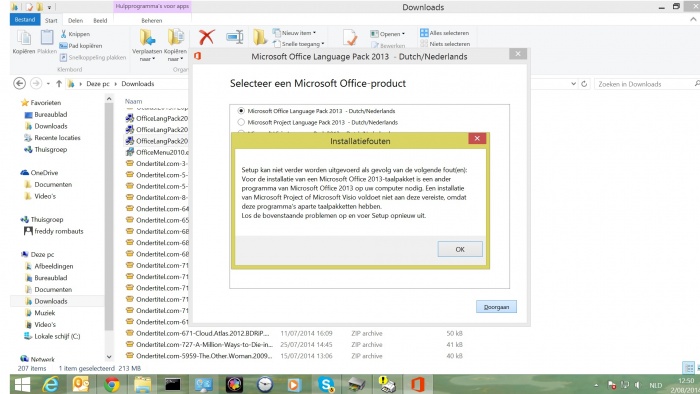
Task: Open Snelle toegang dropdown
Action: click(299, 44)
